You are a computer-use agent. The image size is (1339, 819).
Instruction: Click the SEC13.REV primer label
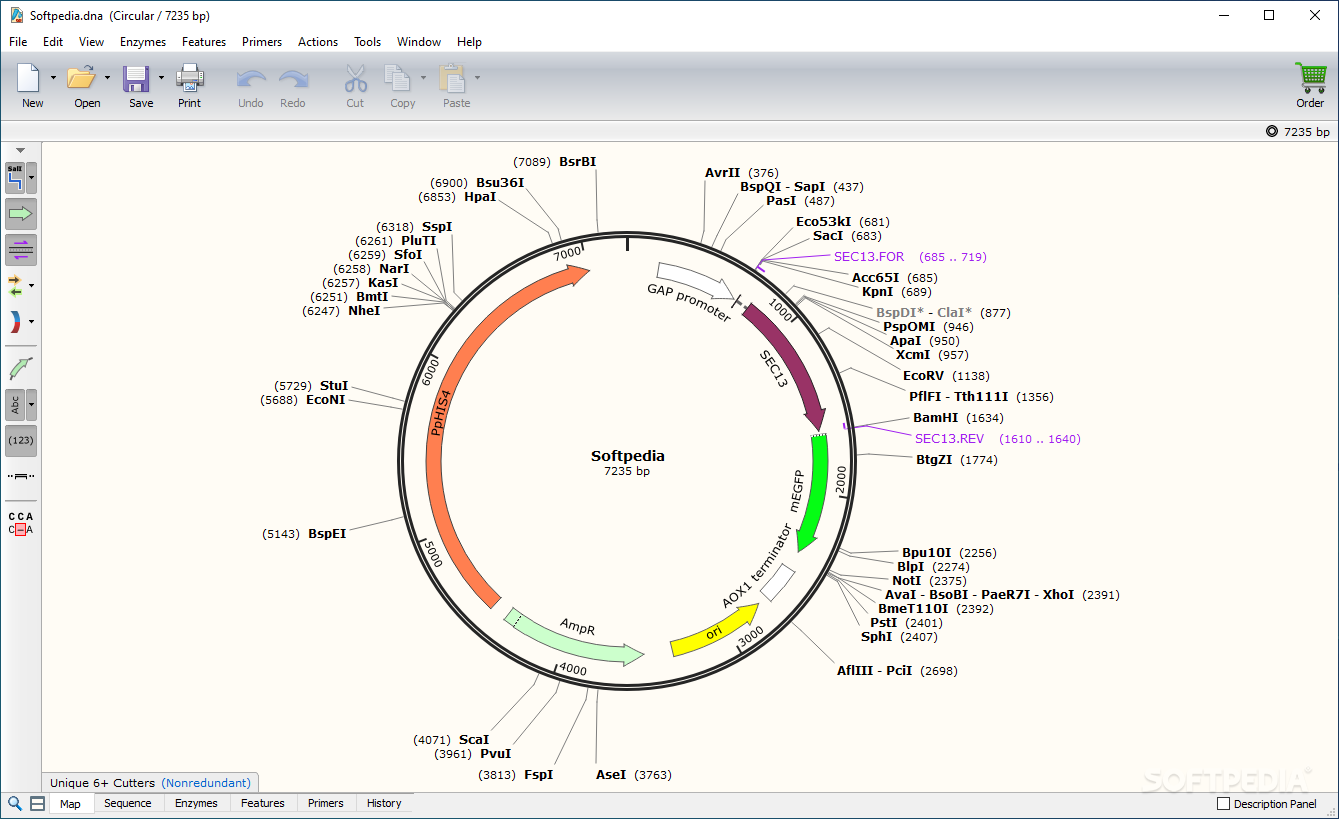pyautogui.click(x=949, y=439)
